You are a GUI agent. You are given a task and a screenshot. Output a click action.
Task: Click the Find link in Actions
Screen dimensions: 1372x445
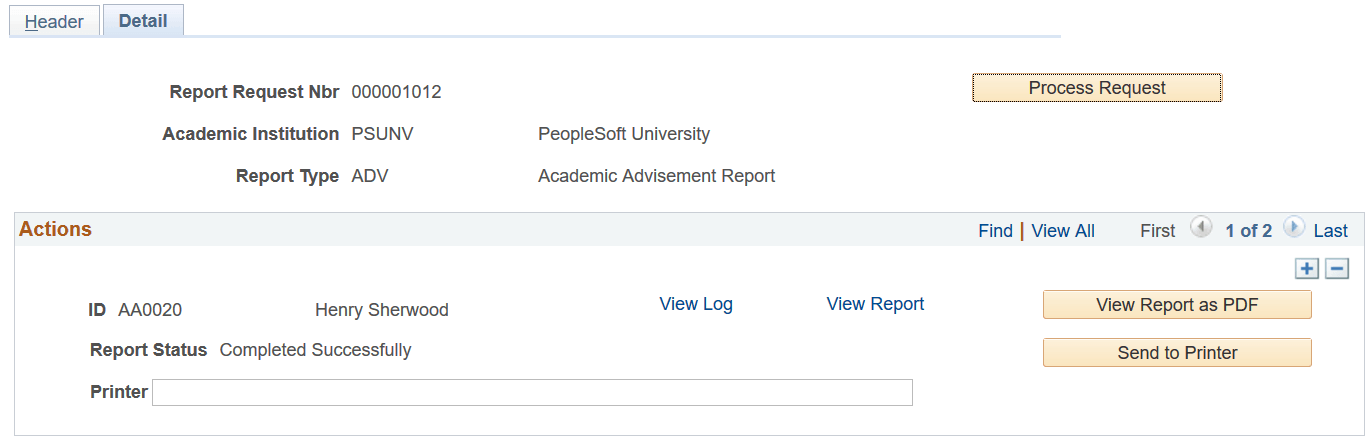pos(995,231)
